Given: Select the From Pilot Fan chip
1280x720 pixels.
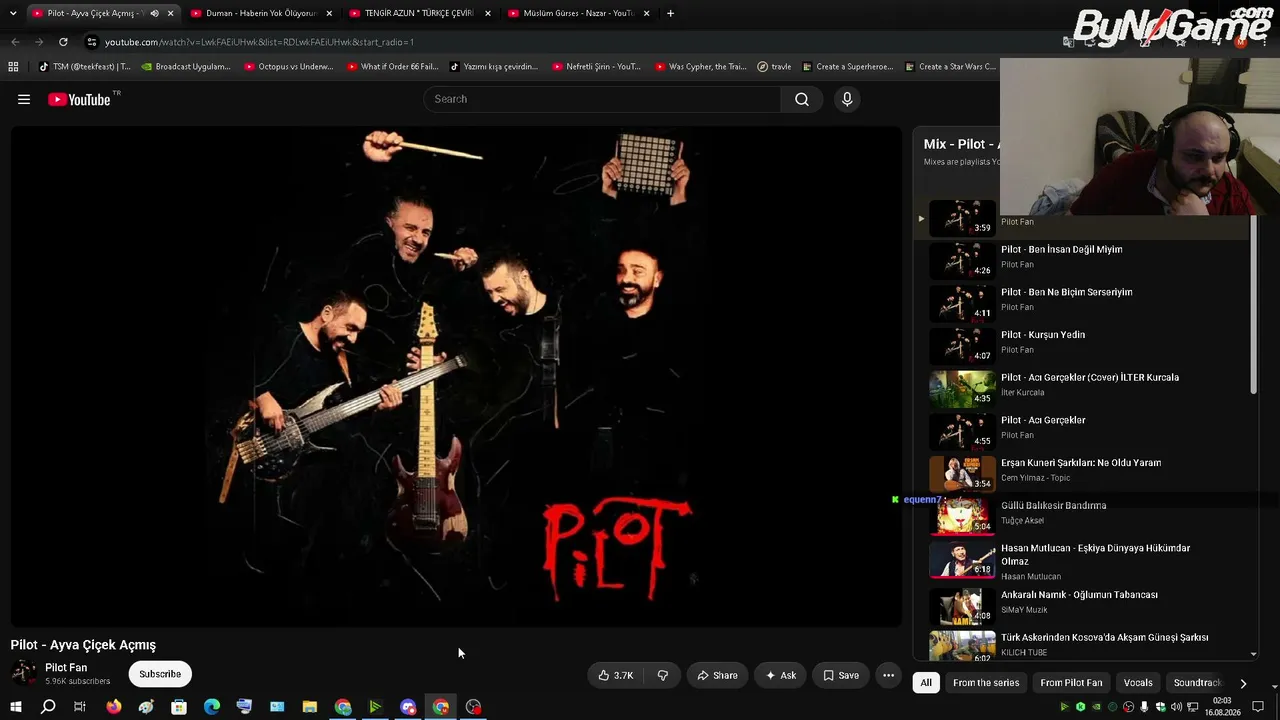Looking at the screenshot, I should (x=1071, y=683).
